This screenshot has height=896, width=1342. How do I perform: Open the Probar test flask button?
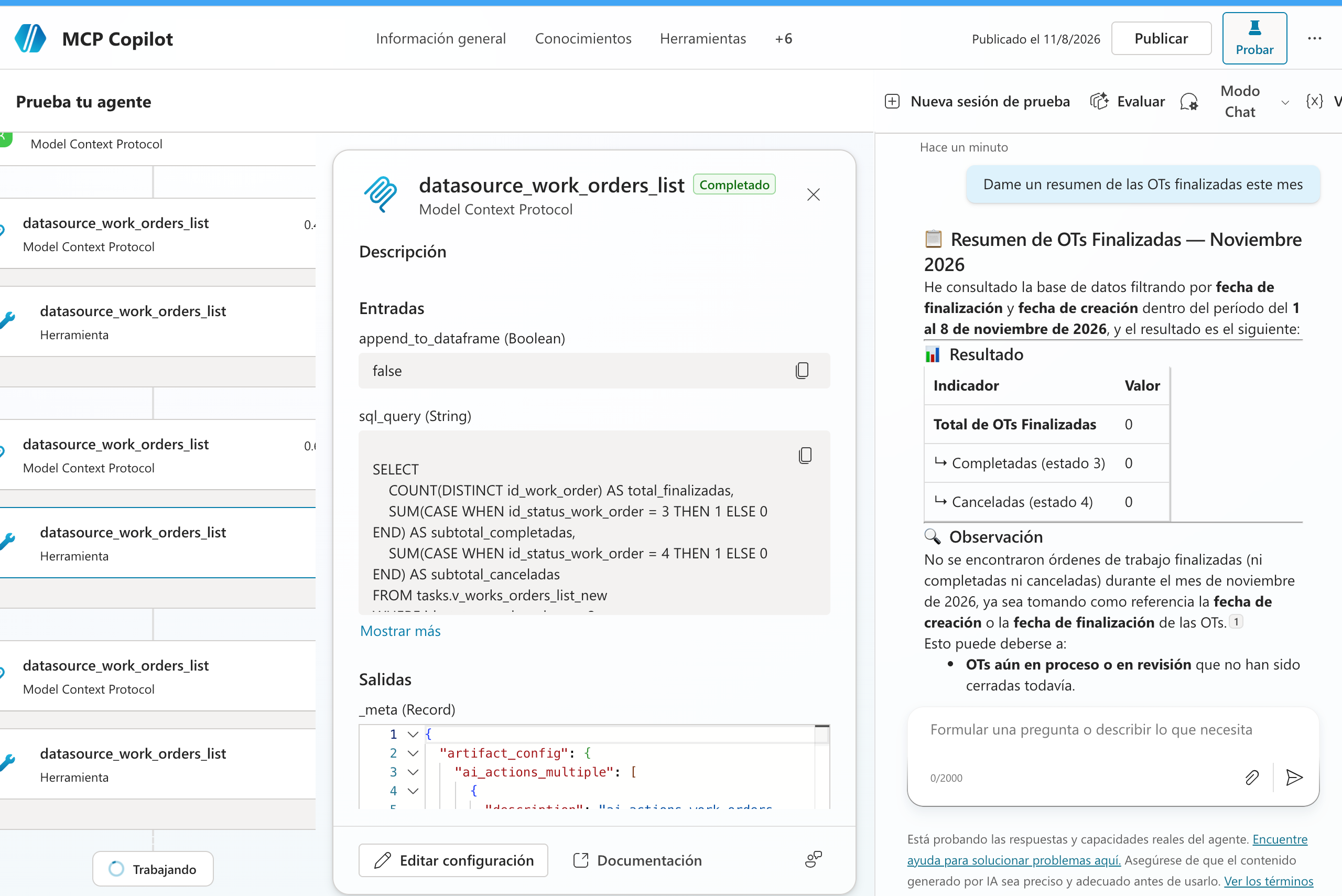1254,38
